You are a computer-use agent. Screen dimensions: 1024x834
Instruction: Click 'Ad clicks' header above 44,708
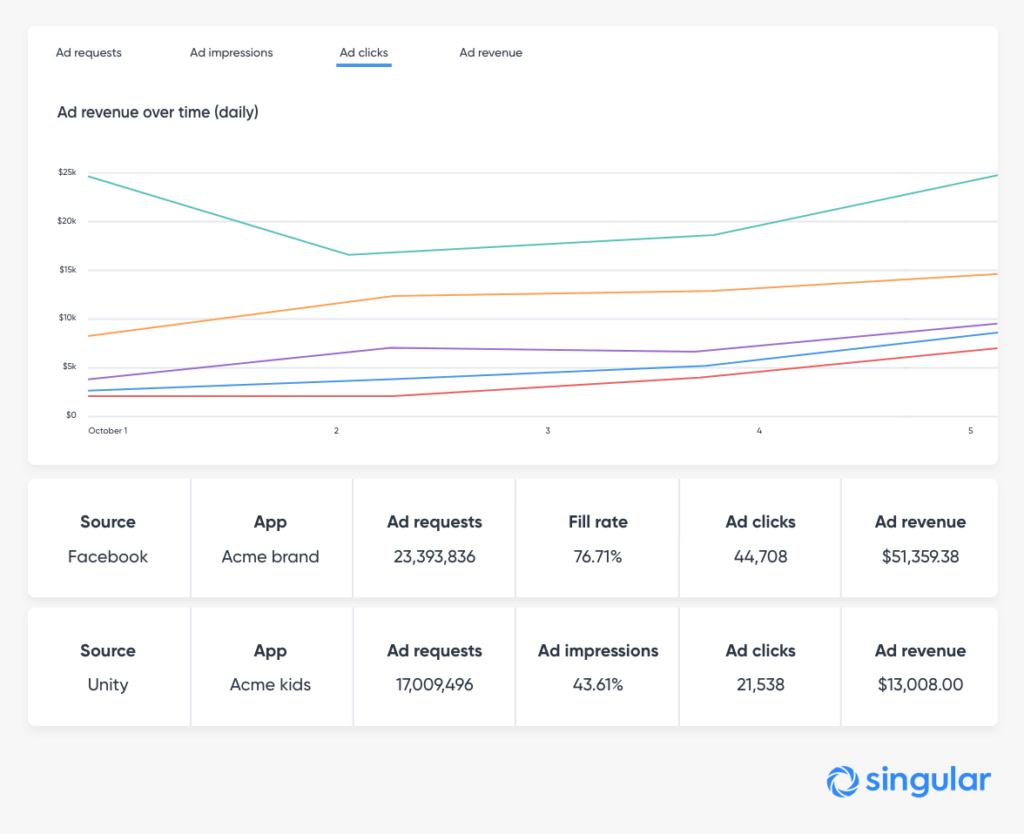760,522
